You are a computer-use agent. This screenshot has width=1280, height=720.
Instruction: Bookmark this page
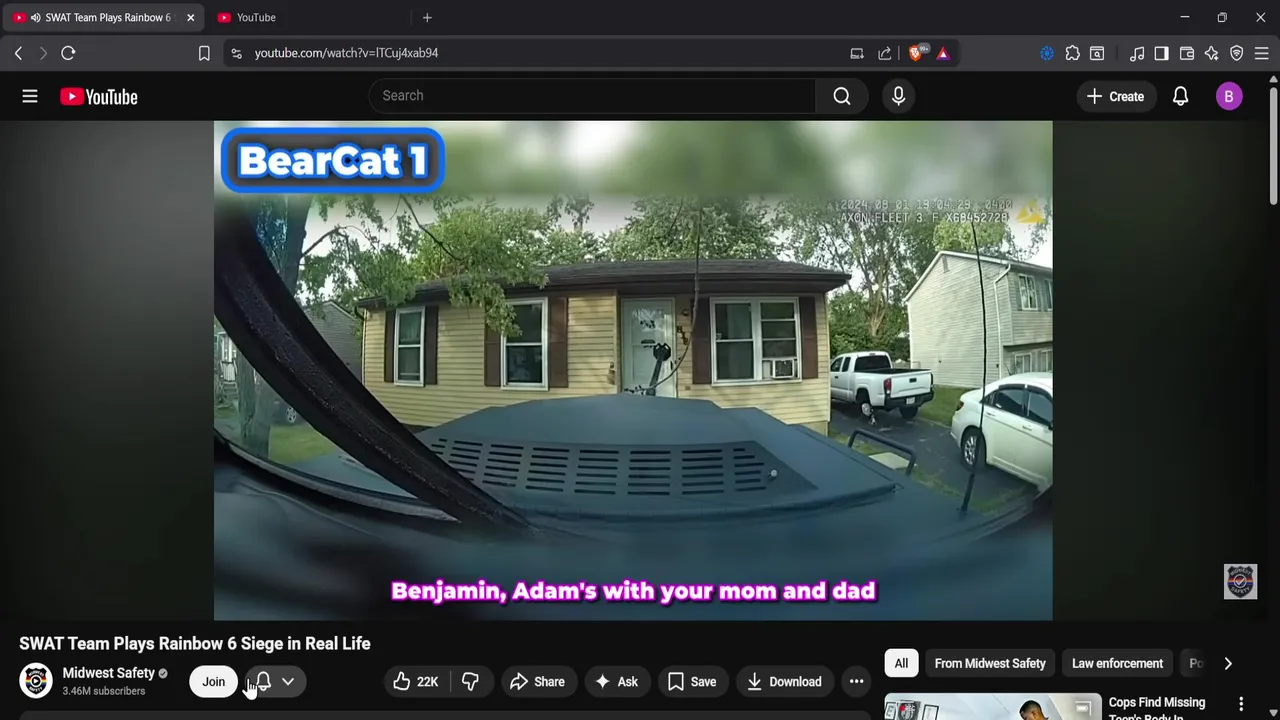(x=204, y=53)
